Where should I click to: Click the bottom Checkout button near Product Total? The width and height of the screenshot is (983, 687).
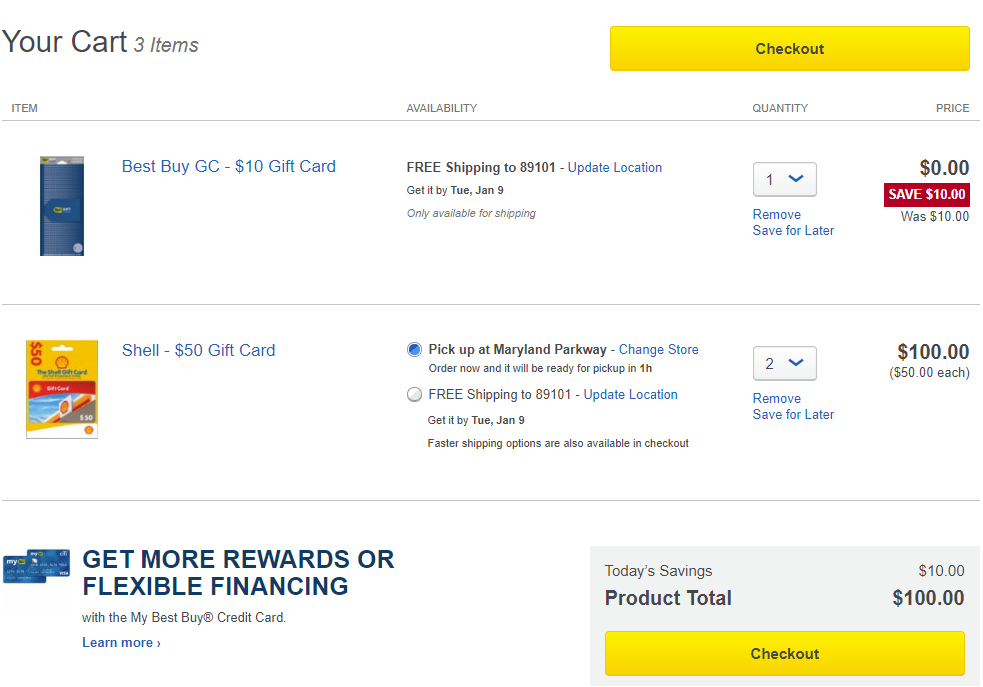point(785,654)
